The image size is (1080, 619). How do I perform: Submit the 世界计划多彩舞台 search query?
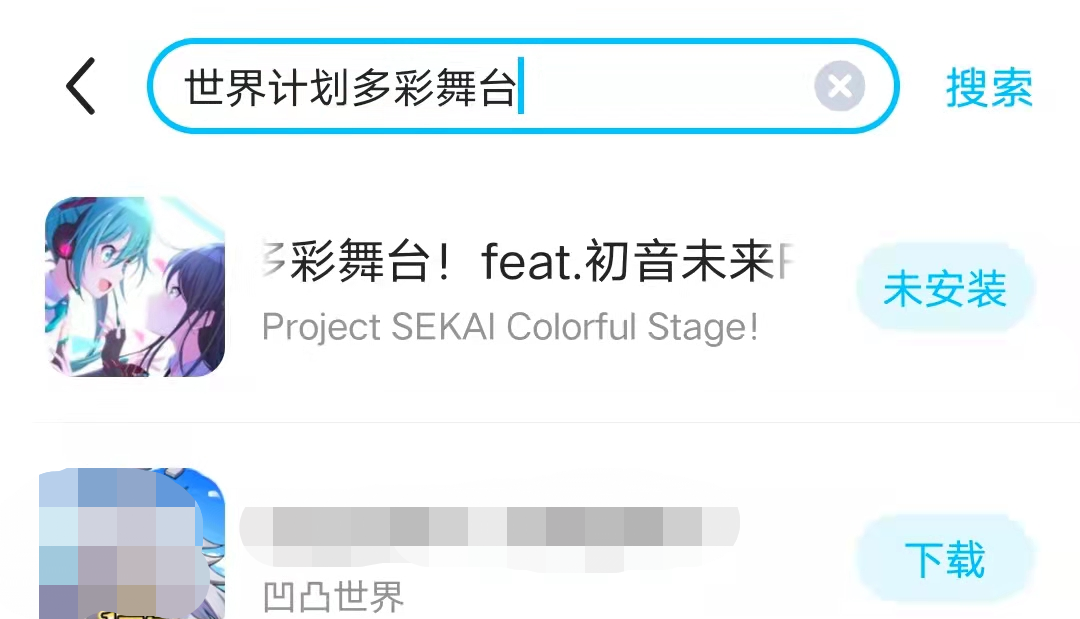pyautogui.click(x=989, y=88)
